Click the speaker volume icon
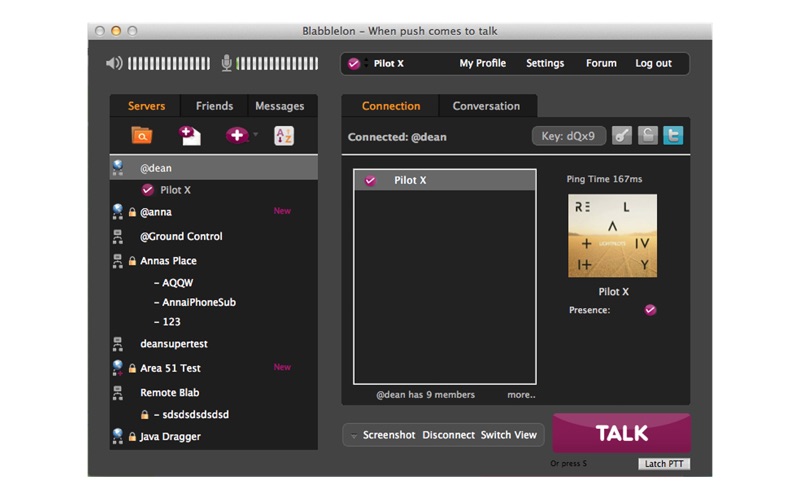 (x=114, y=63)
